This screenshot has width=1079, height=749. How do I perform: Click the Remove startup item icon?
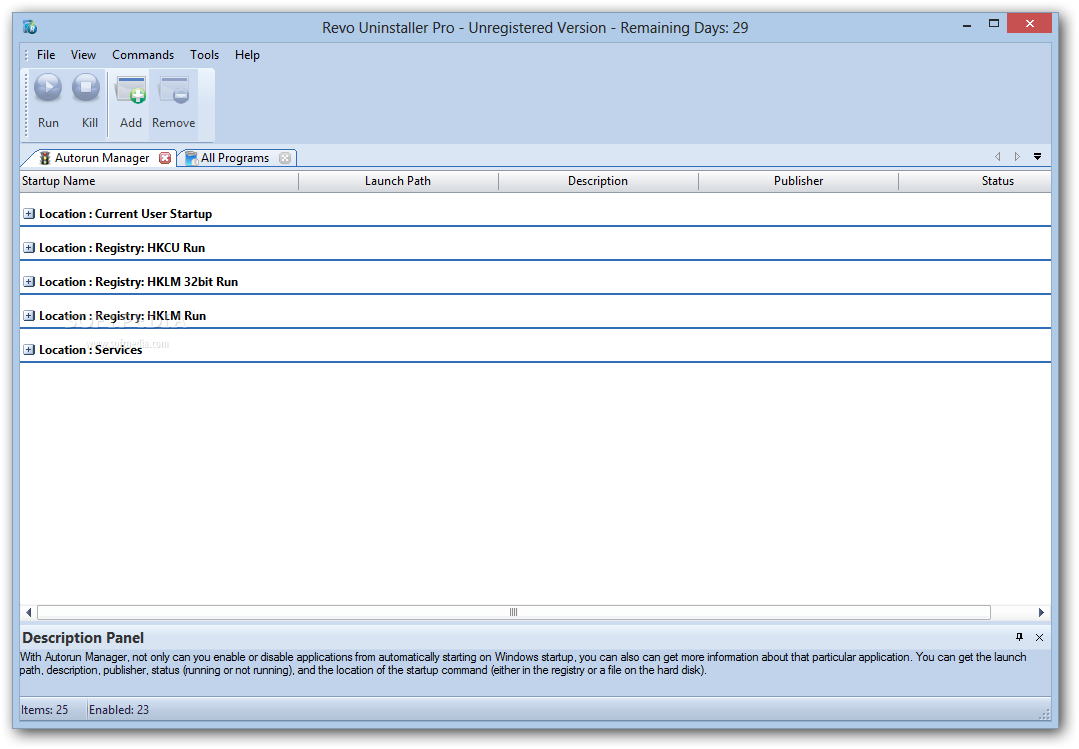point(173,89)
